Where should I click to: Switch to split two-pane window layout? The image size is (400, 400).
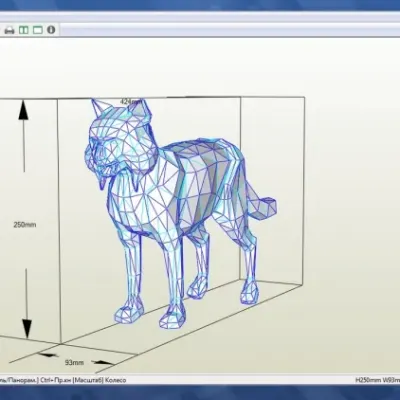tap(24, 30)
